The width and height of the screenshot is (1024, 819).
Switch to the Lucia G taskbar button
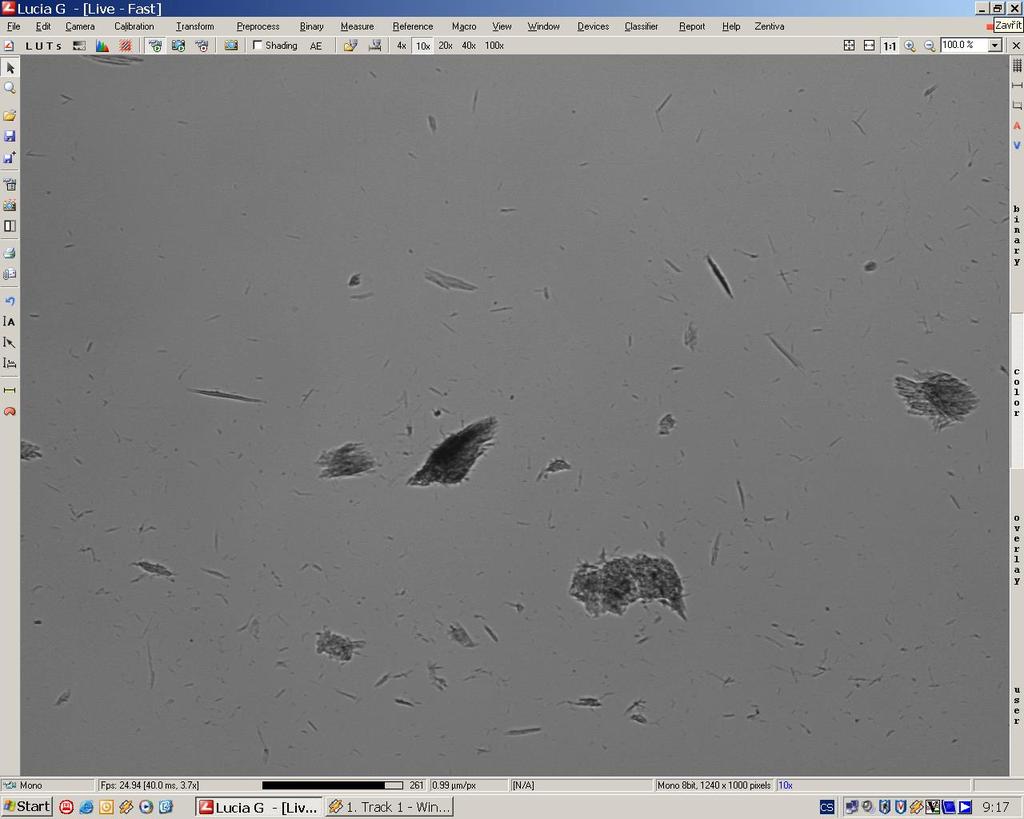(x=259, y=807)
